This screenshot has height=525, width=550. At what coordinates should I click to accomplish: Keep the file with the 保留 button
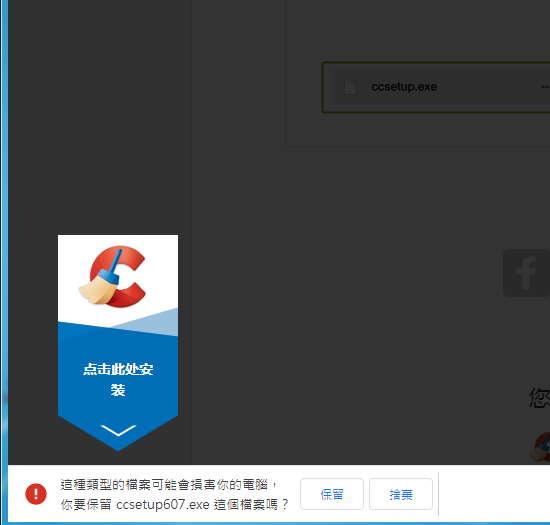pos(332,494)
